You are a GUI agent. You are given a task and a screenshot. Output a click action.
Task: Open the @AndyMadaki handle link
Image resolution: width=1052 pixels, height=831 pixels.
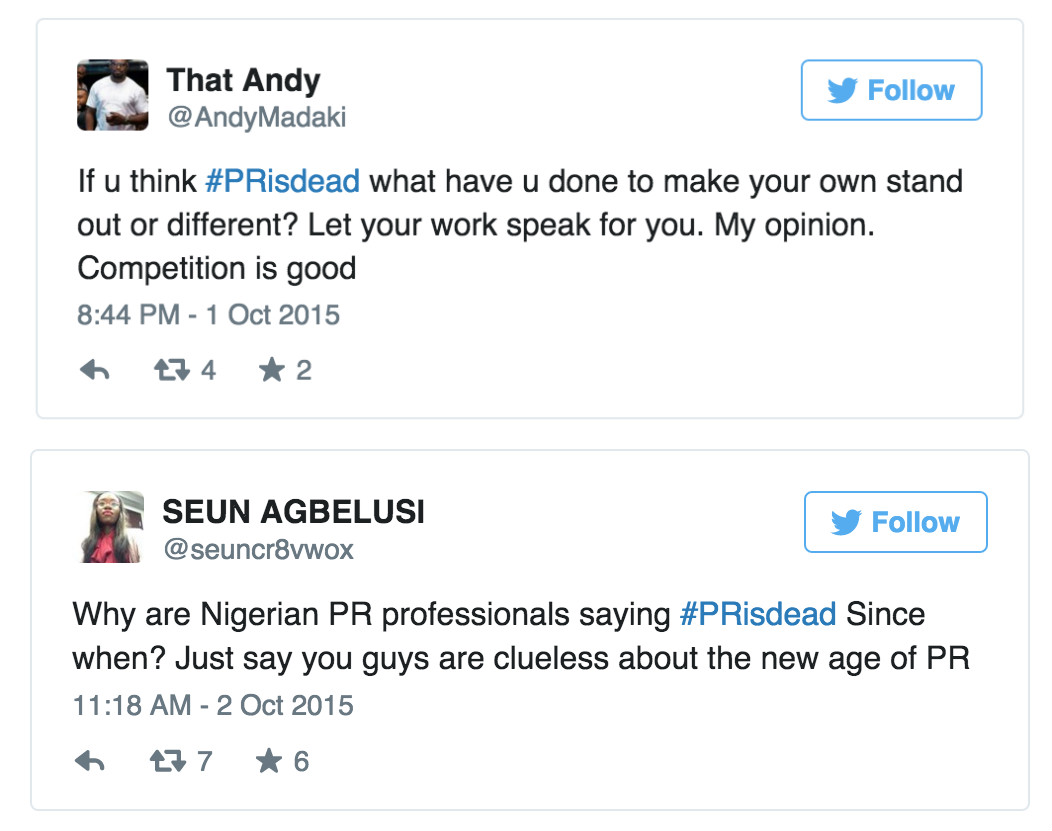(x=256, y=118)
